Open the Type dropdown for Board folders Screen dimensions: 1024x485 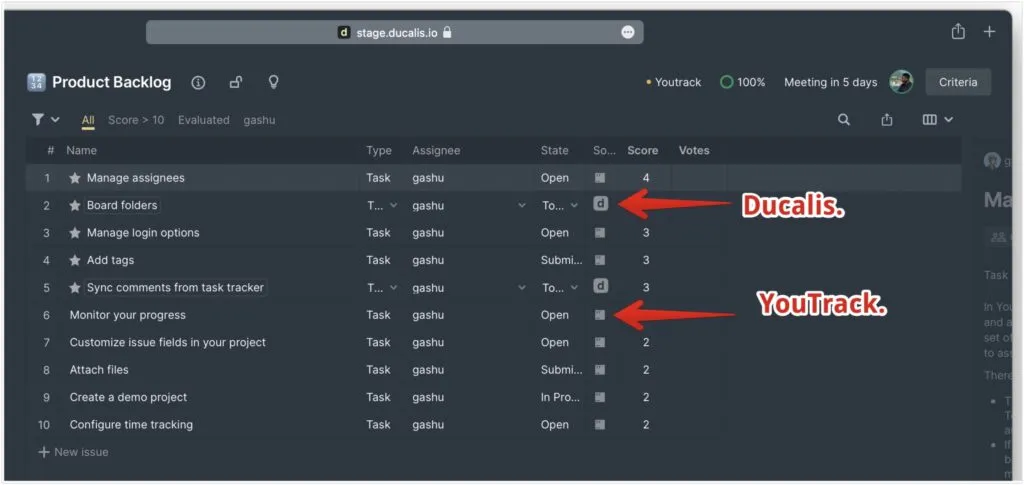click(x=382, y=205)
